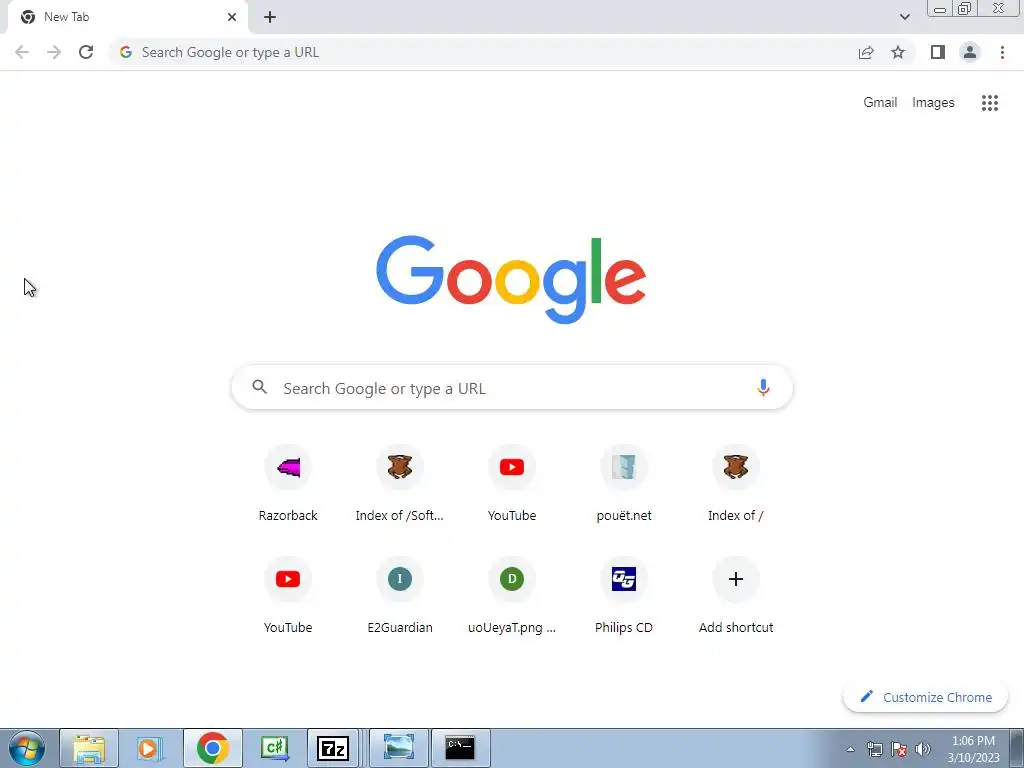This screenshot has width=1024, height=768.
Task: Click the Customize Chrome button
Action: coord(925,697)
